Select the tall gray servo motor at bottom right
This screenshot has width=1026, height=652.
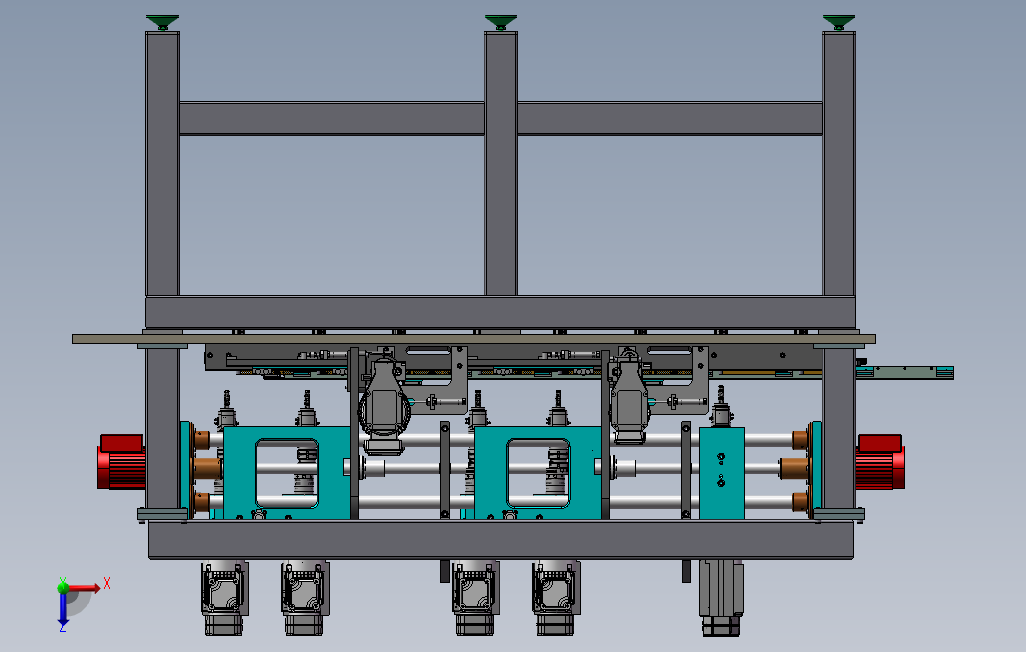[x=721, y=598]
